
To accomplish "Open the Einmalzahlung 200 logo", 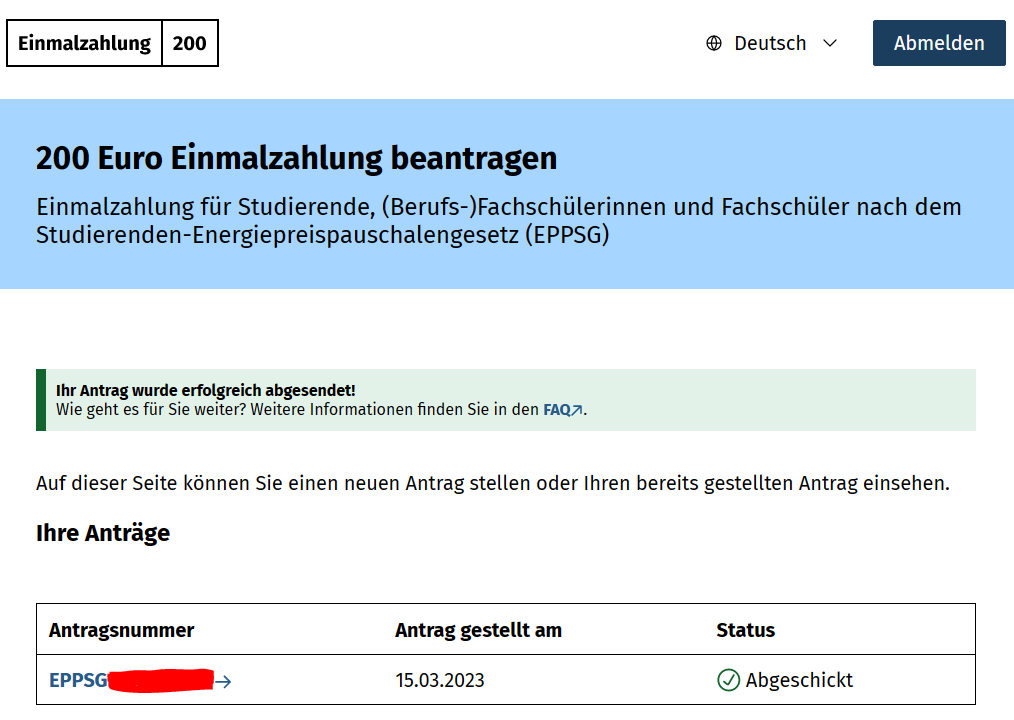I will [x=113, y=43].
